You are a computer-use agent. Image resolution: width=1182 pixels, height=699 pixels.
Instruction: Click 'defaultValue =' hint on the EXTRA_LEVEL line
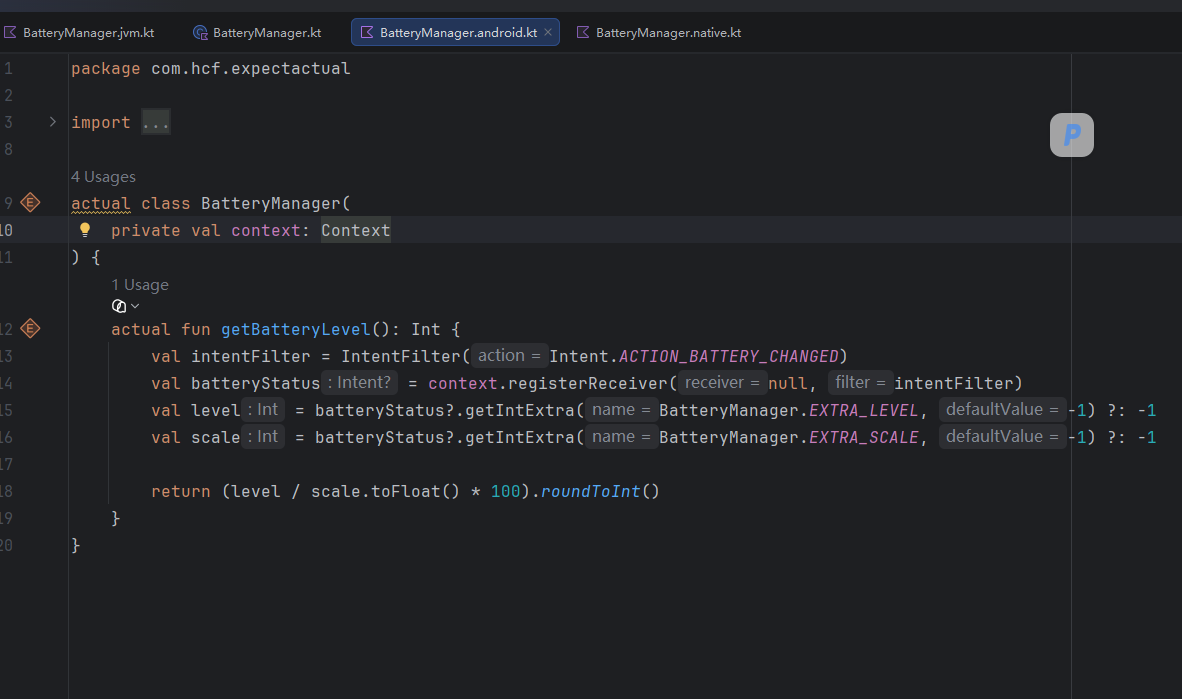click(1003, 409)
